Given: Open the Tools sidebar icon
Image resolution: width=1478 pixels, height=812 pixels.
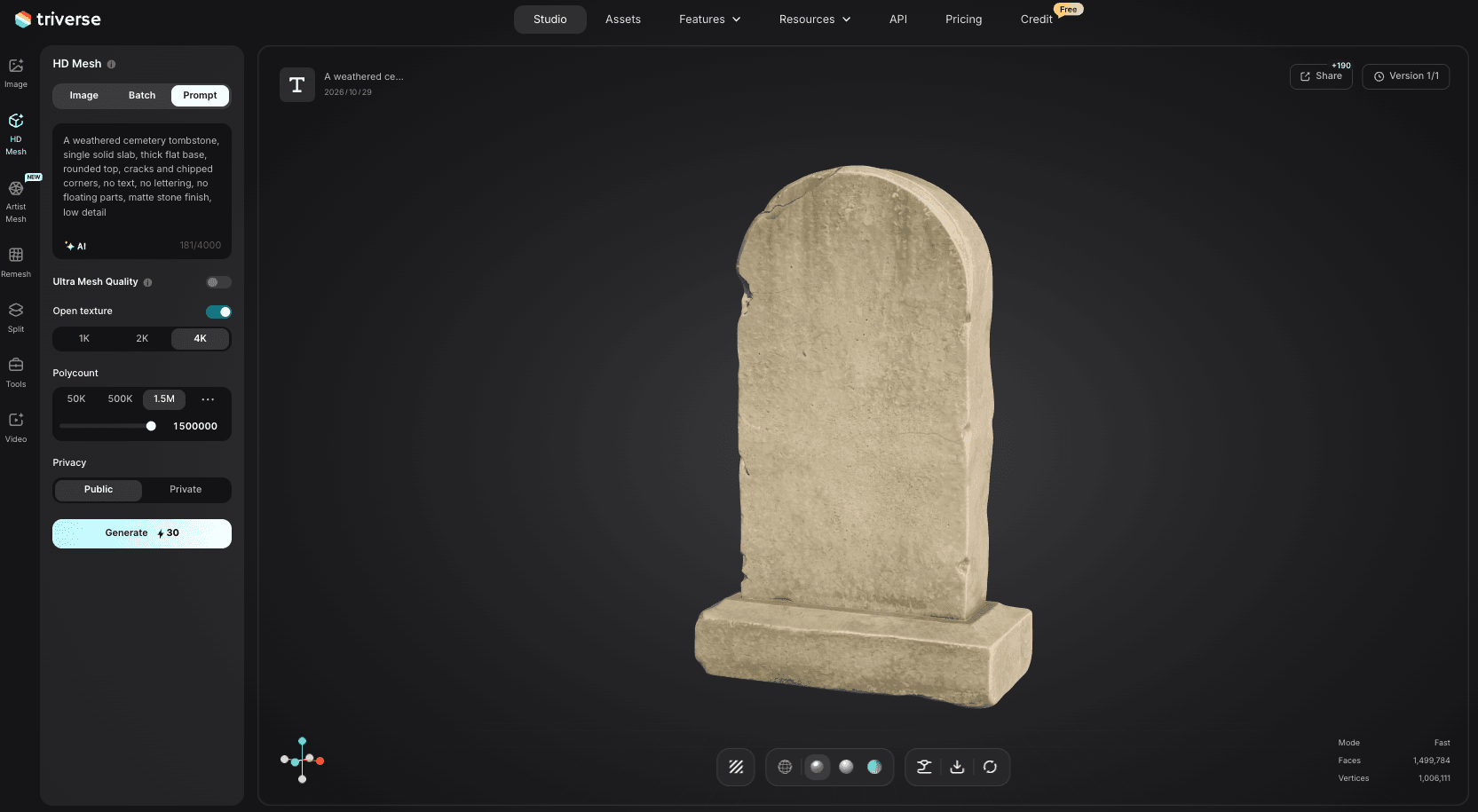Looking at the screenshot, I should [16, 372].
